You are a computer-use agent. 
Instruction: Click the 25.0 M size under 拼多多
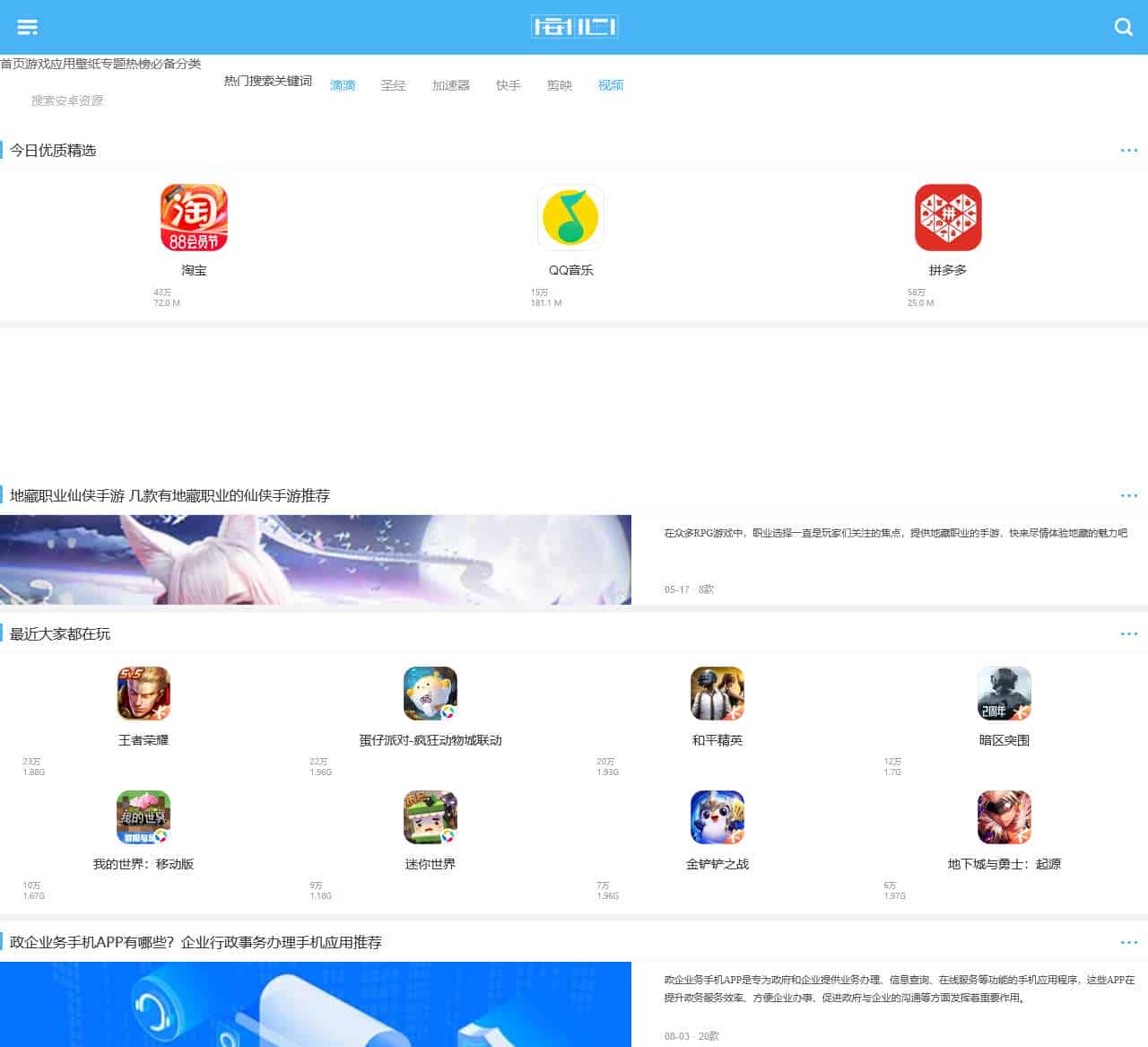click(920, 303)
